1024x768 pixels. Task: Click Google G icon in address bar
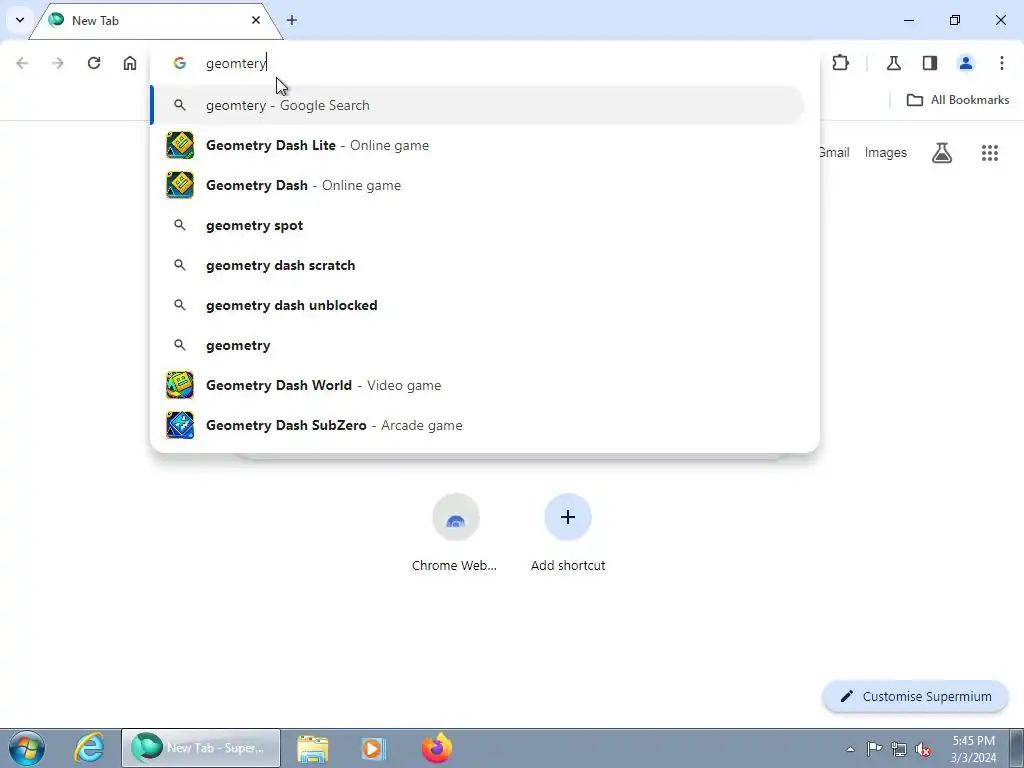click(x=180, y=63)
